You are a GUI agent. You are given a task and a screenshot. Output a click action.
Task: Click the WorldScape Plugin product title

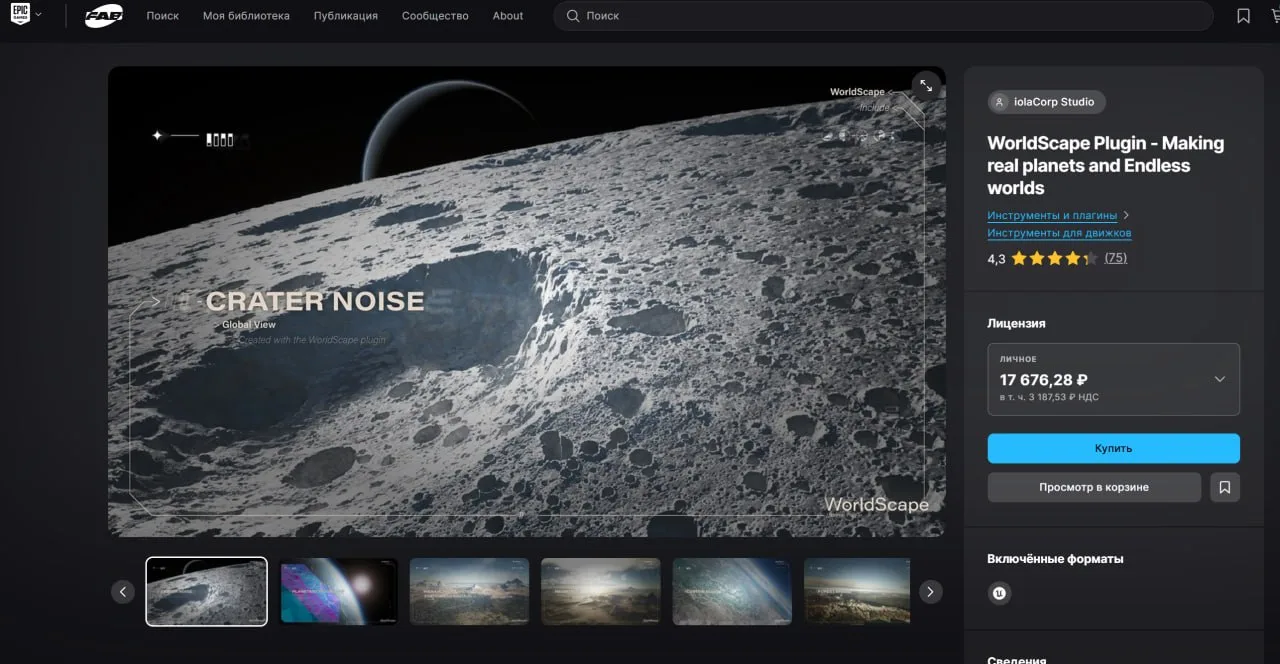[1105, 165]
